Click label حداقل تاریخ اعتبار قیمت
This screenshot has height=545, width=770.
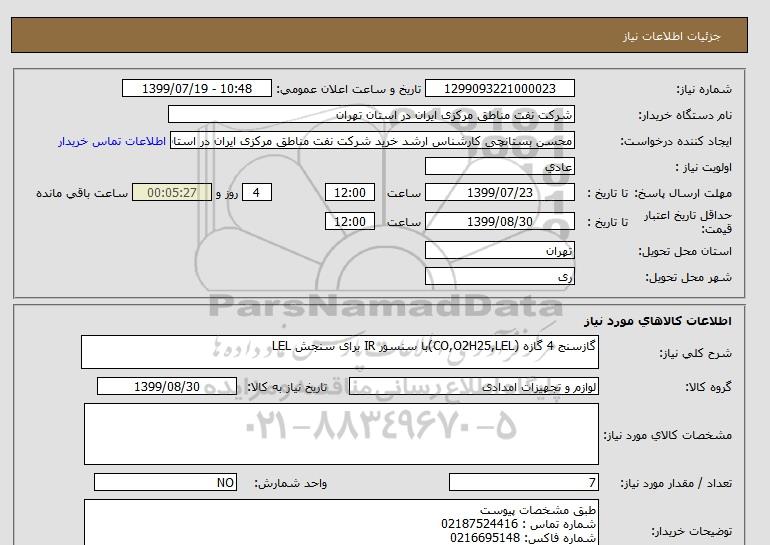click(x=688, y=222)
